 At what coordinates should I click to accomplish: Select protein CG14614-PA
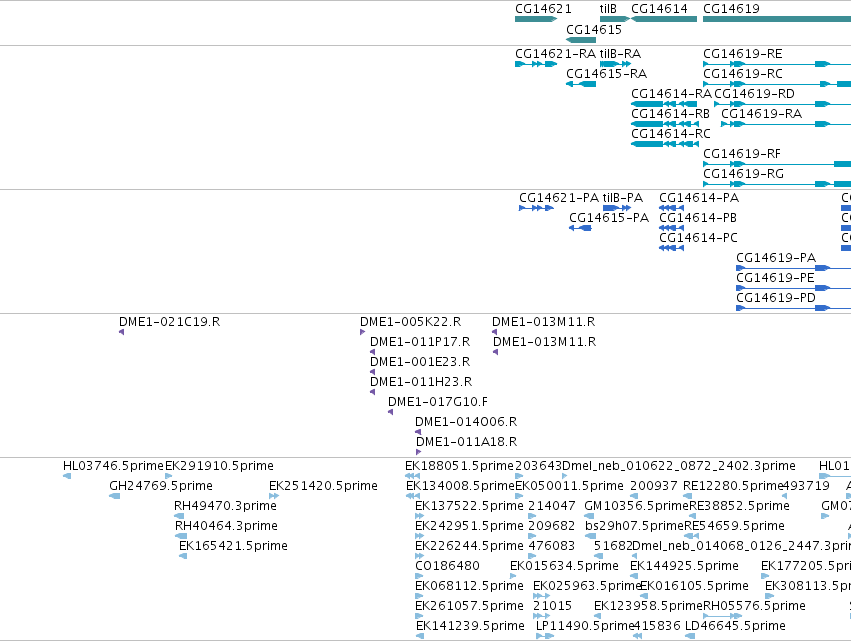(x=671, y=208)
